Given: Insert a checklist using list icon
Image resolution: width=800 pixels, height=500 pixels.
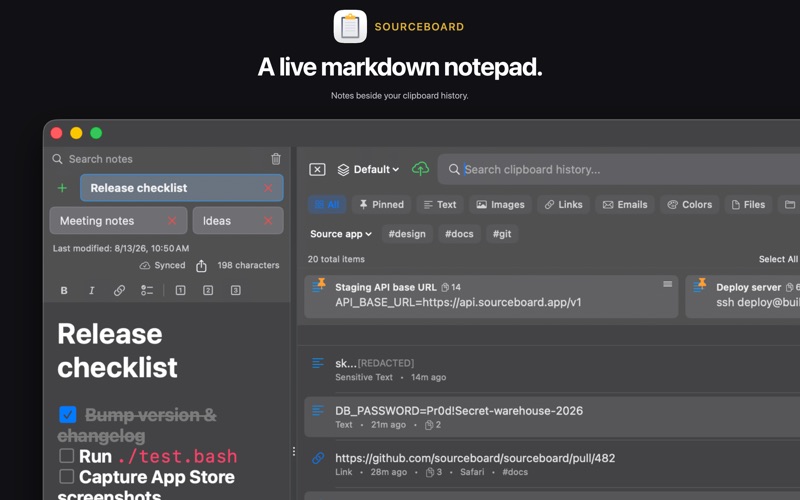Looking at the screenshot, I should (147, 290).
